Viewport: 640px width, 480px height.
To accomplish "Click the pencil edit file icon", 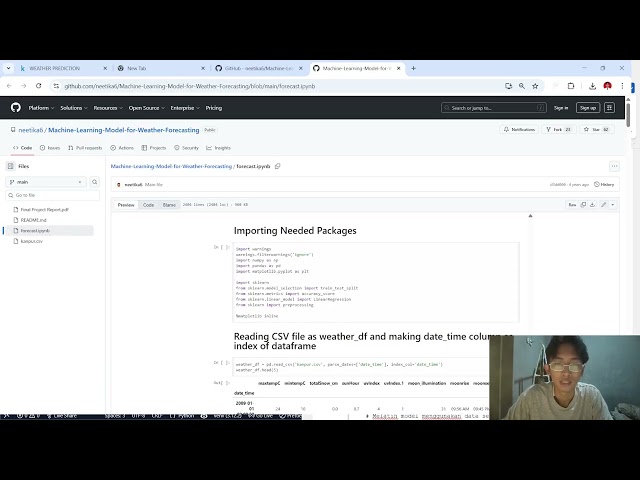I will 603,204.
